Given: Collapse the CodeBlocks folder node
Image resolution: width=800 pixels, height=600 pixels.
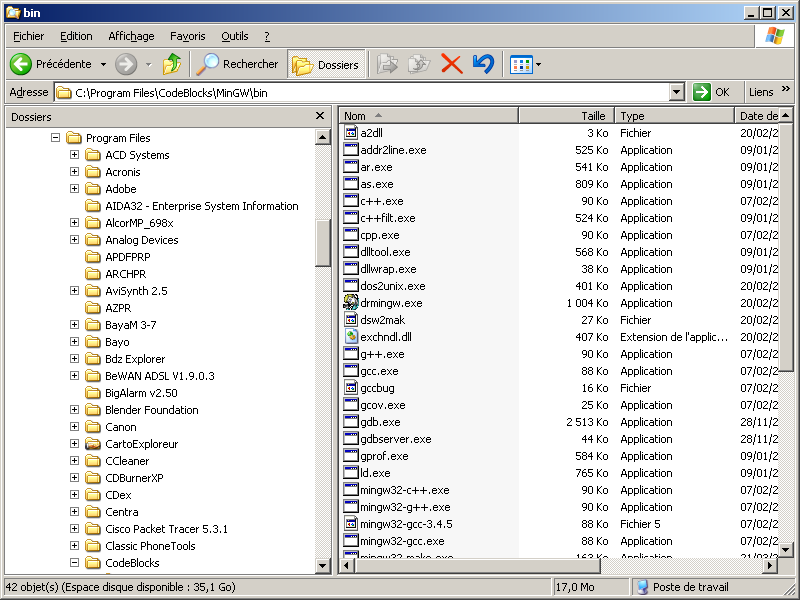Looking at the screenshot, I should (x=74, y=562).
